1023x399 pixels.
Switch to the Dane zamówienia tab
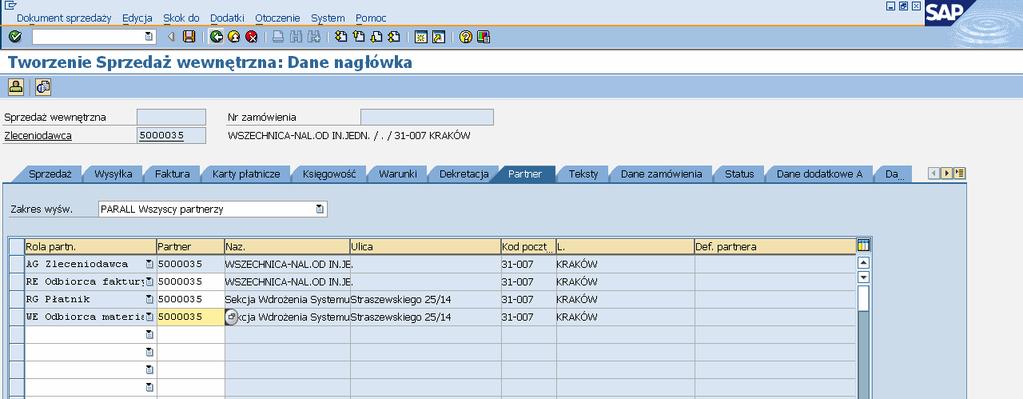click(x=661, y=174)
